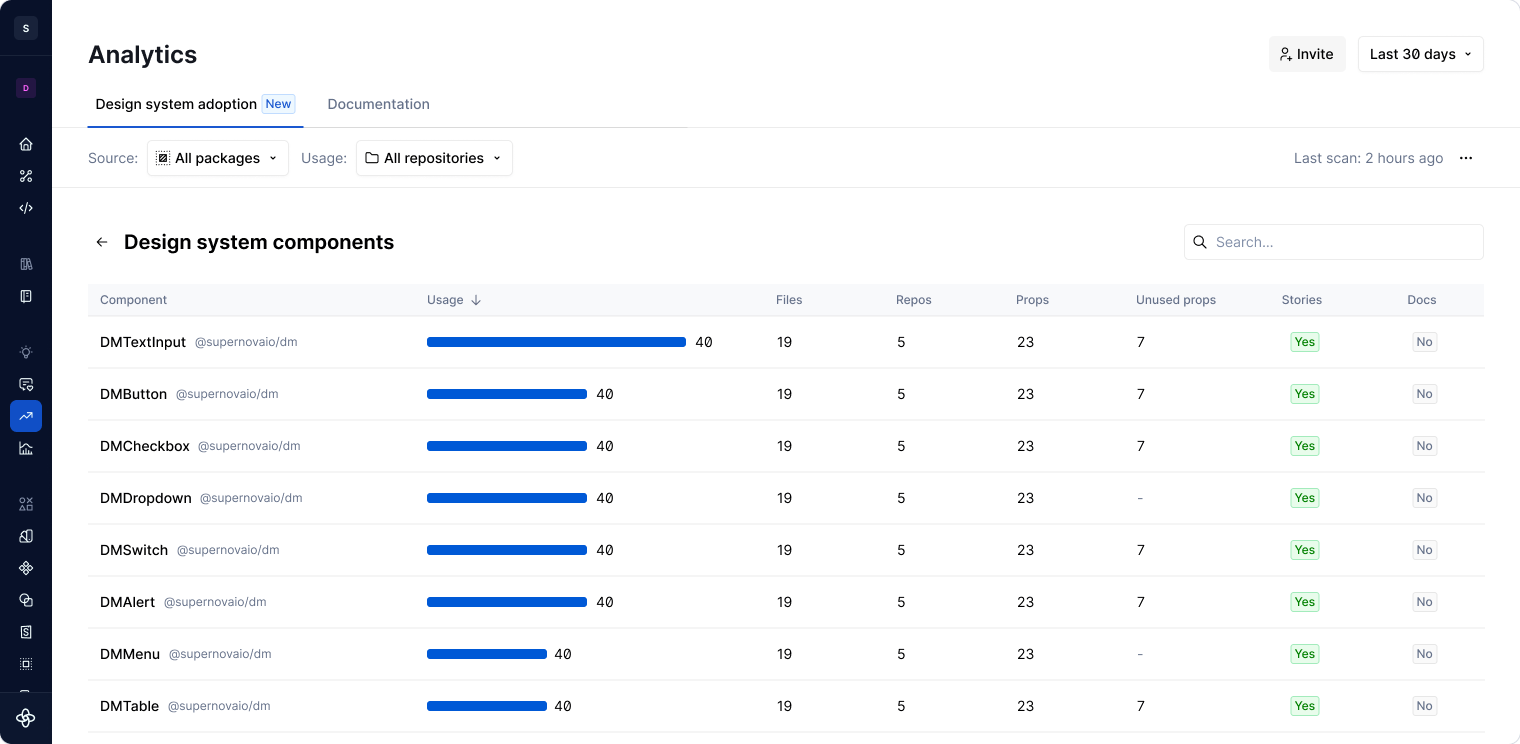
Task: Open the DMButton component row
Action: pos(786,394)
